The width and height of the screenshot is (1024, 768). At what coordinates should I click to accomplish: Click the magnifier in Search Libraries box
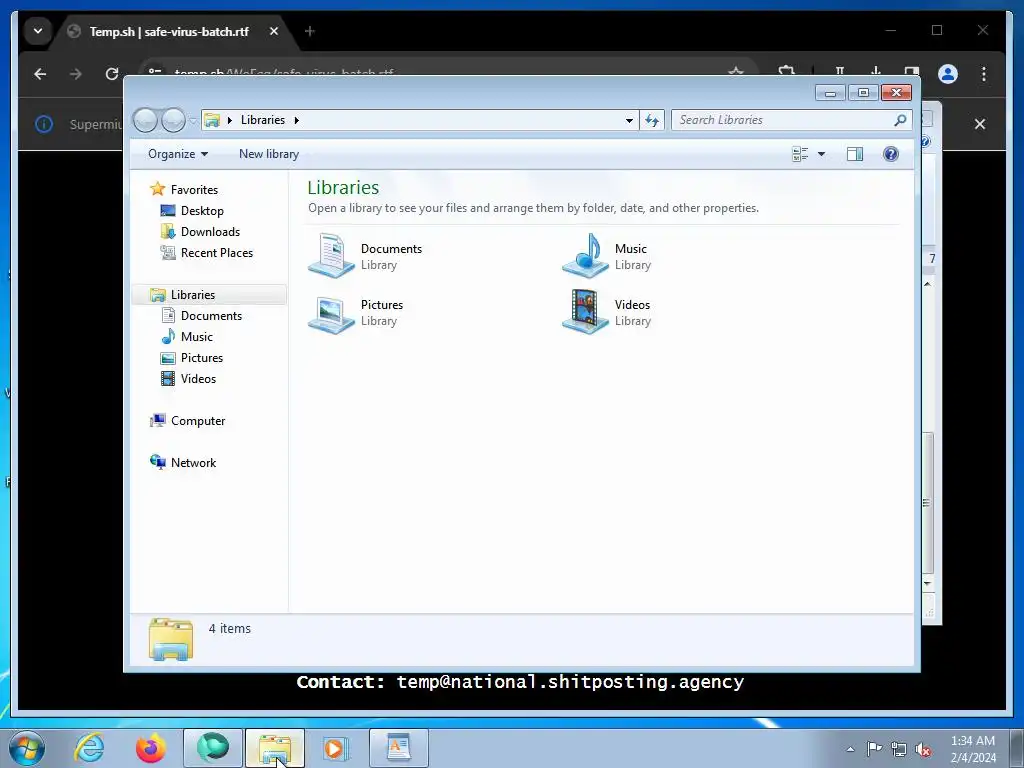(x=900, y=120)
